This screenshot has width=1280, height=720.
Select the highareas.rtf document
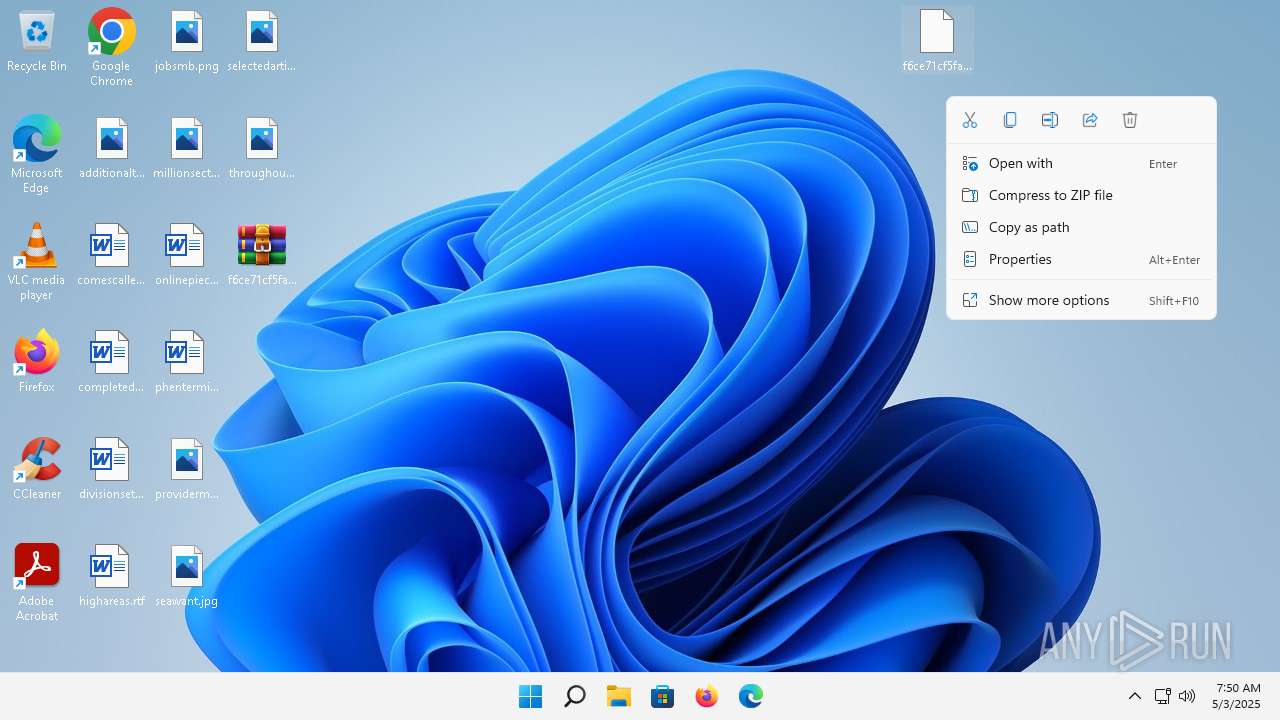111,576
